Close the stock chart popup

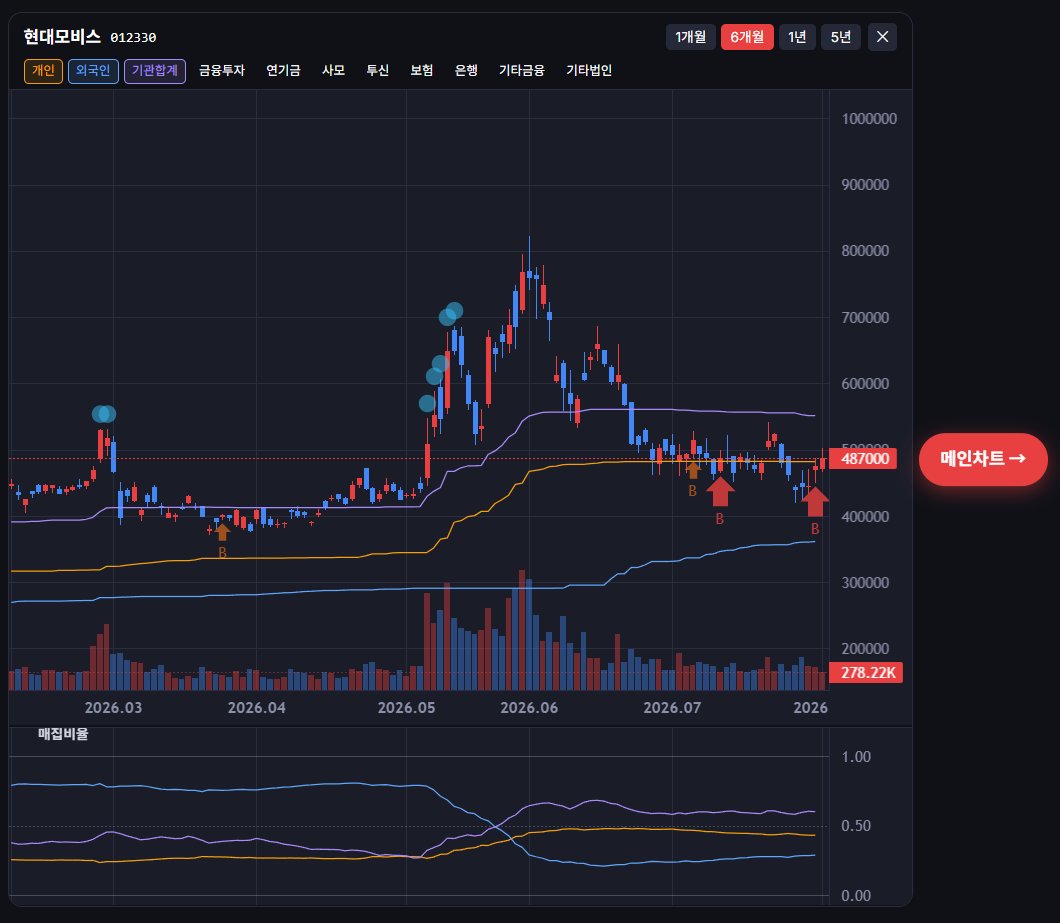tap(882, 37)
